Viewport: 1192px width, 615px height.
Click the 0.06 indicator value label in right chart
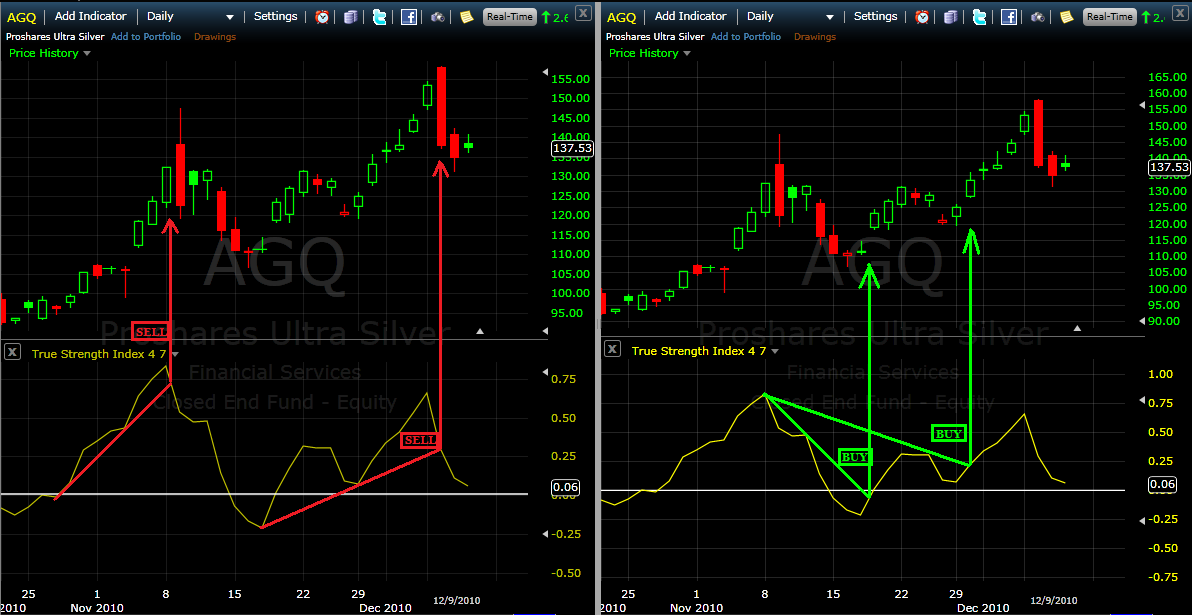(1163, 484)
